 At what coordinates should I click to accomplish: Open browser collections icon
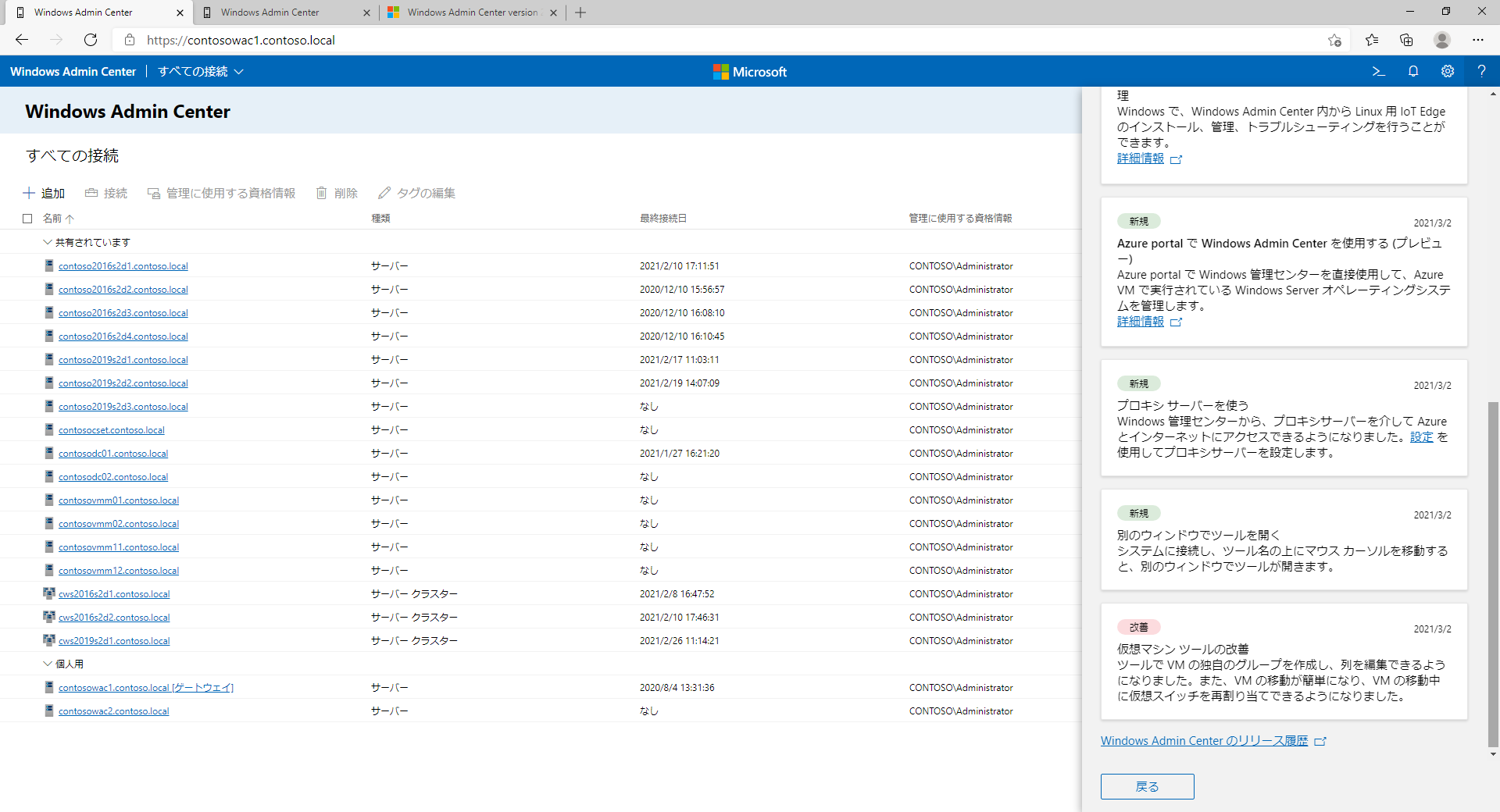(1406, 40)
